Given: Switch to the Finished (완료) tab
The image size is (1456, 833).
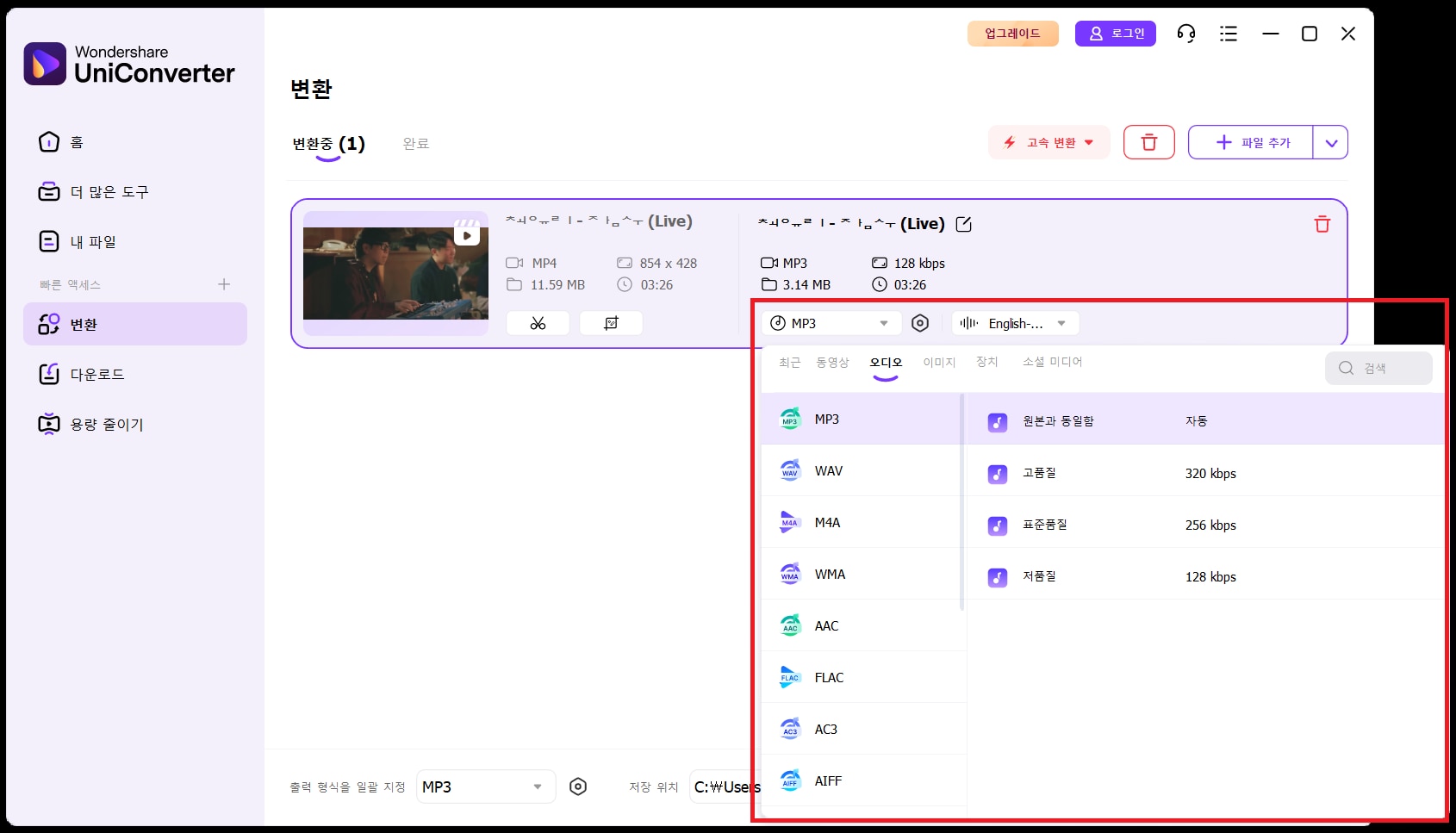Looking at the screenshot, I should click(416, 144).
